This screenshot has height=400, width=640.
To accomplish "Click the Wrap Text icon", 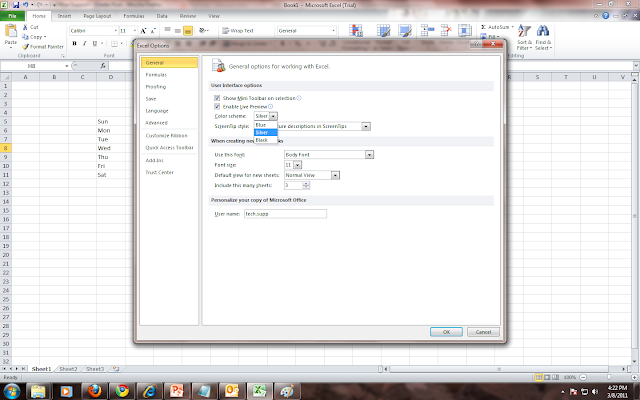I will coord(225,31).
